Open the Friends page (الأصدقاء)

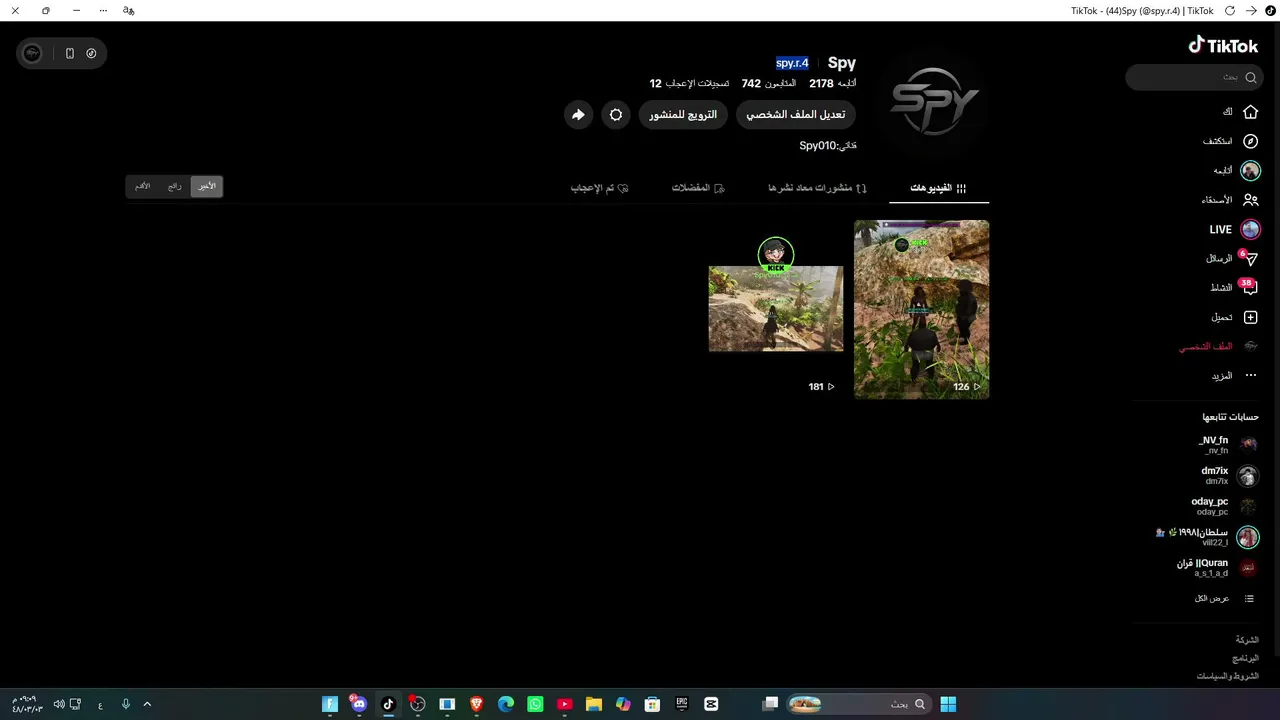pos(1230,200)
